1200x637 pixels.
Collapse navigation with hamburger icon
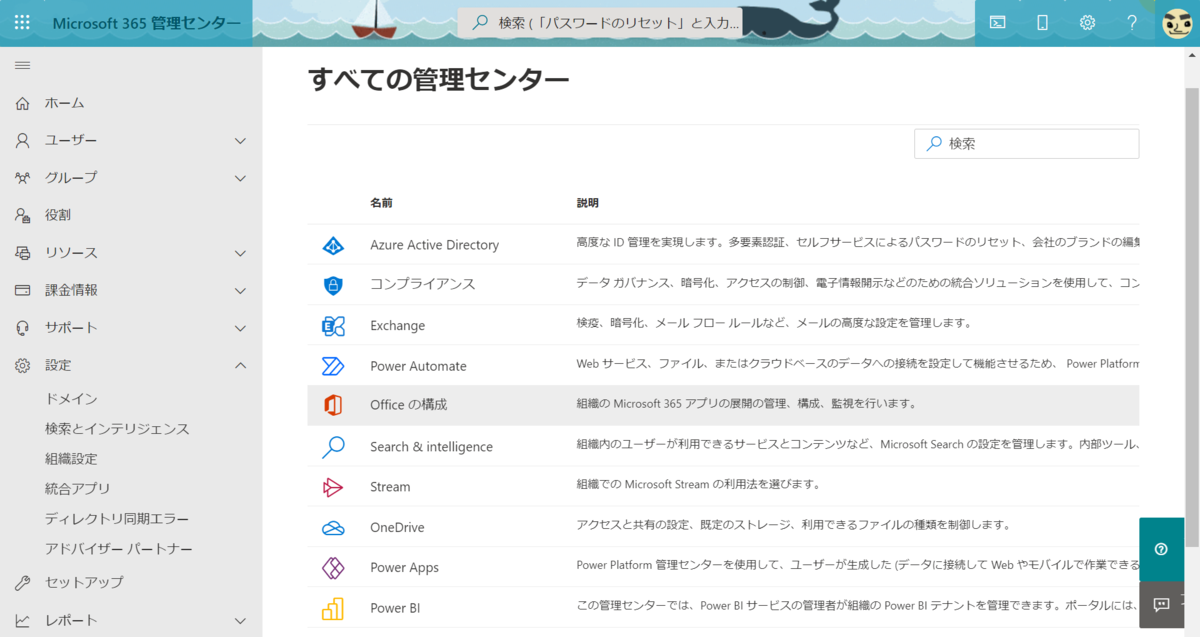pyautogui.click(x=22, y=65)
